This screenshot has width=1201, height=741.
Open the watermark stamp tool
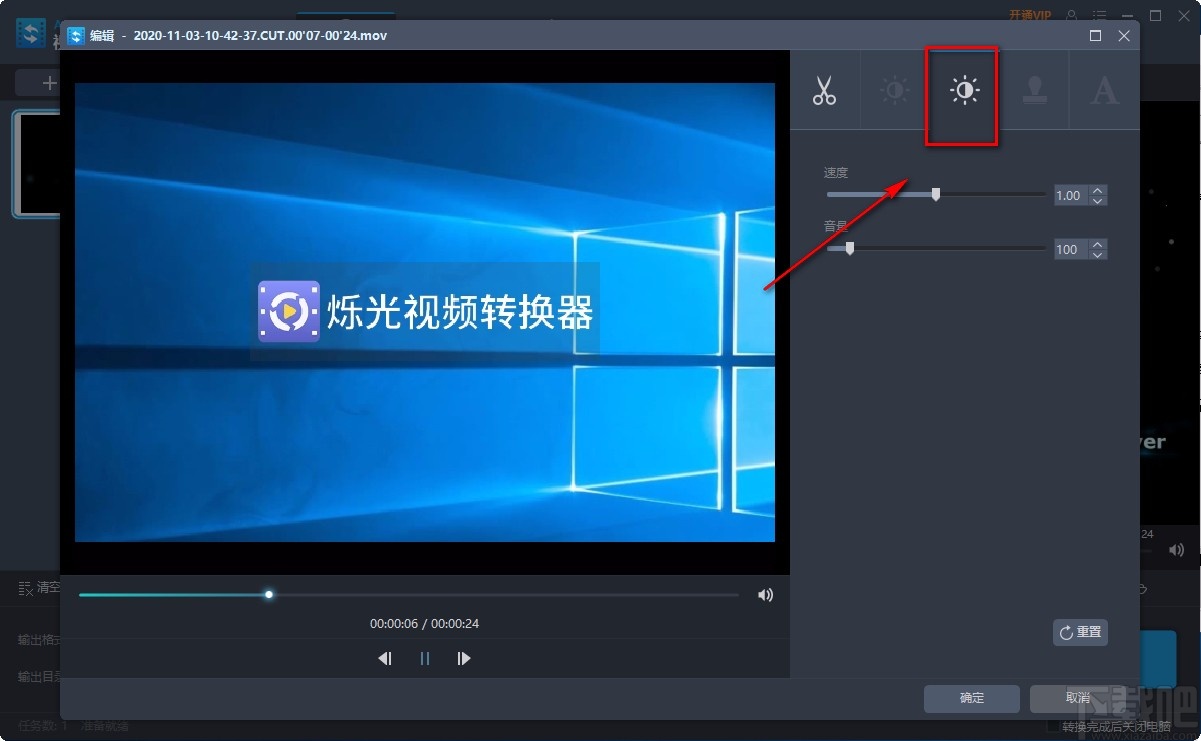click(1034, 90)
